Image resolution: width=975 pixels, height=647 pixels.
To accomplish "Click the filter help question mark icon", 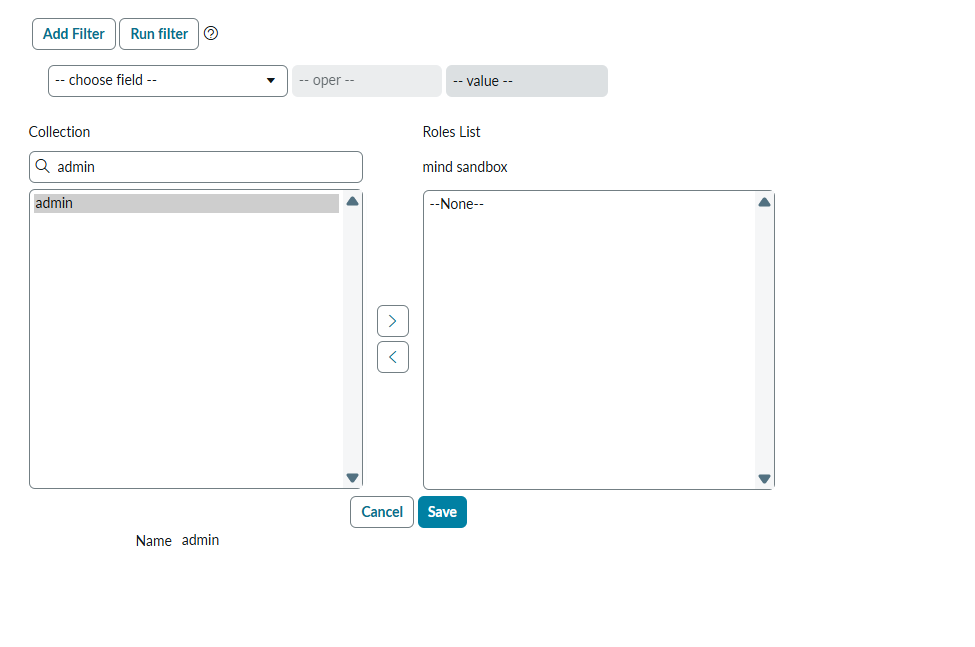I will 211,33.
